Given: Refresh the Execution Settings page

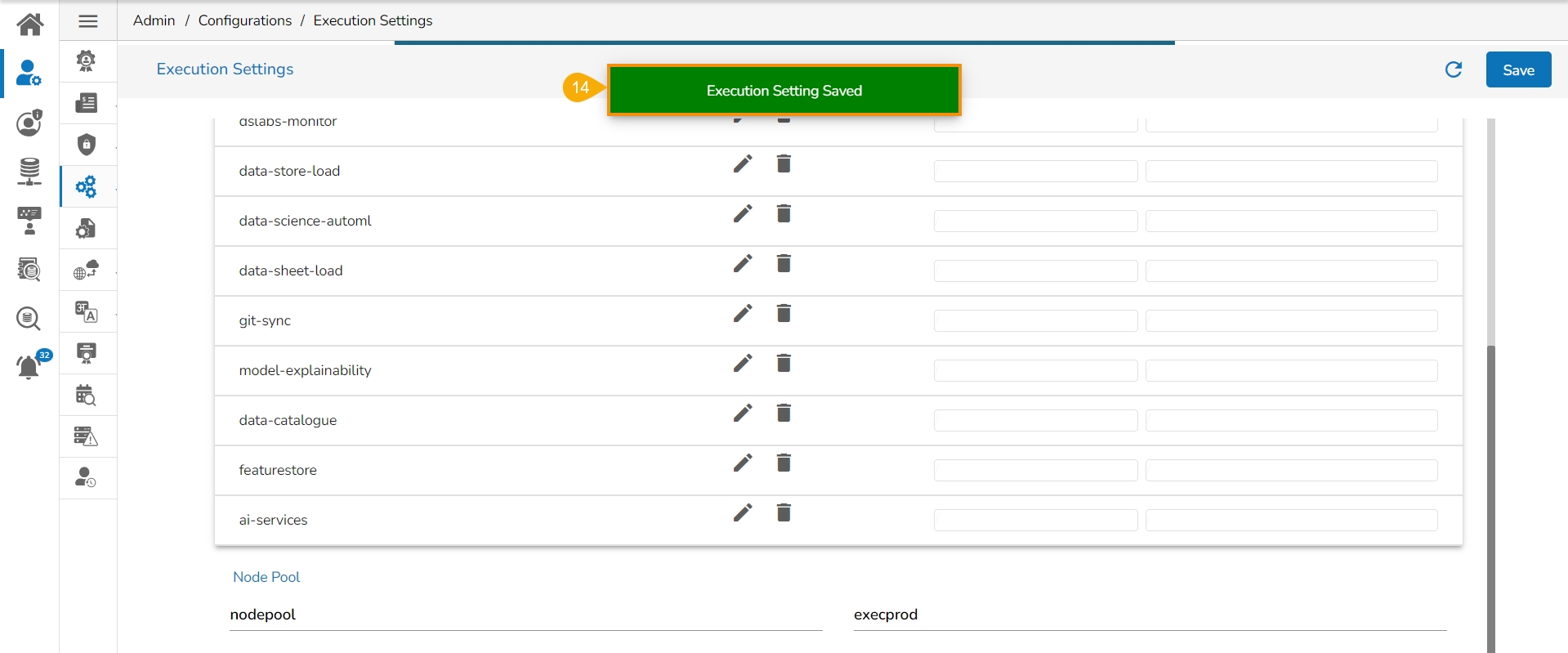Looking at the screenshot, I should click(x=1454, y=69).
